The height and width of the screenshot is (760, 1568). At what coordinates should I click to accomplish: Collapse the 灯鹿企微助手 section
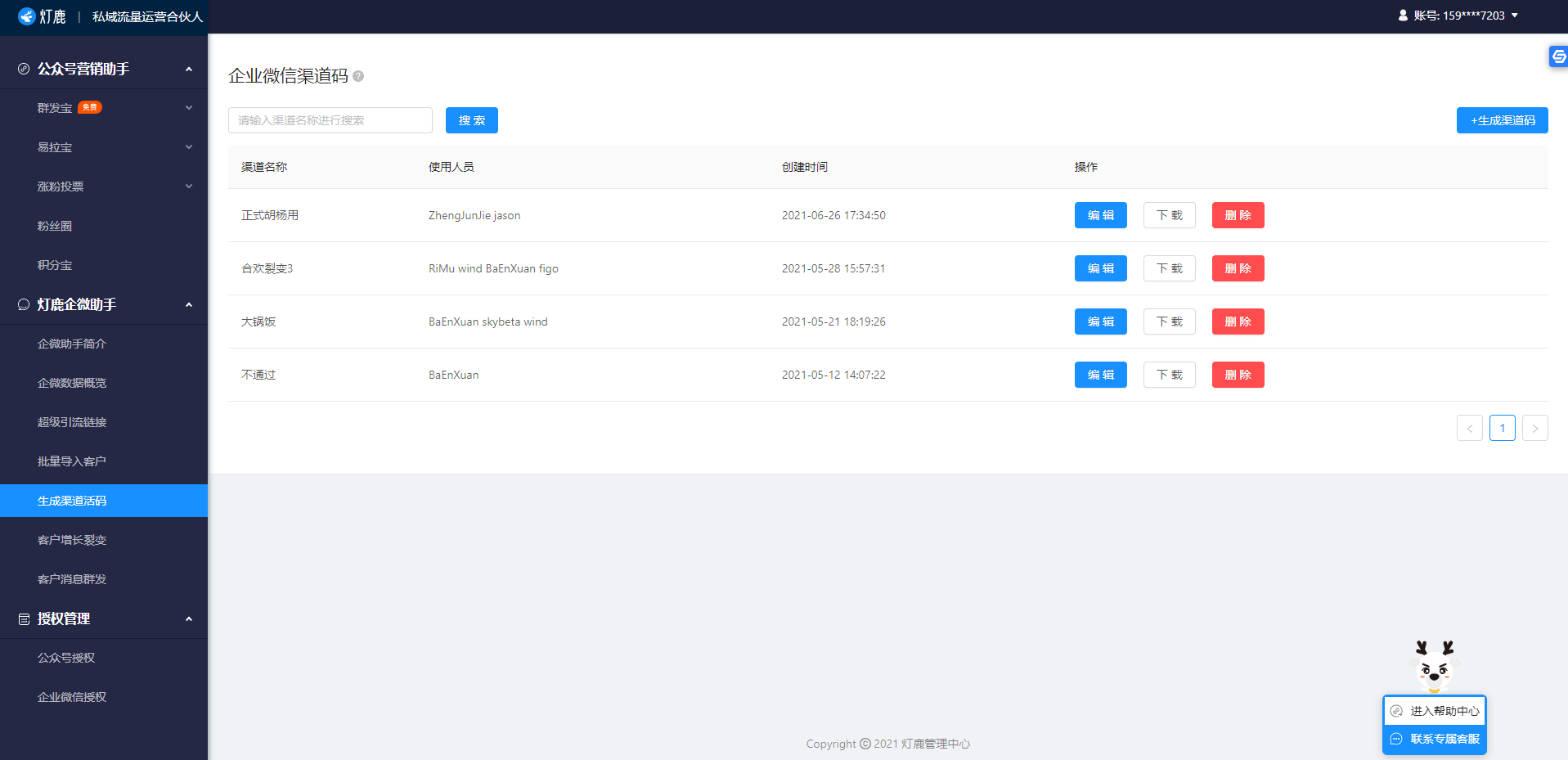pos(189,304)
